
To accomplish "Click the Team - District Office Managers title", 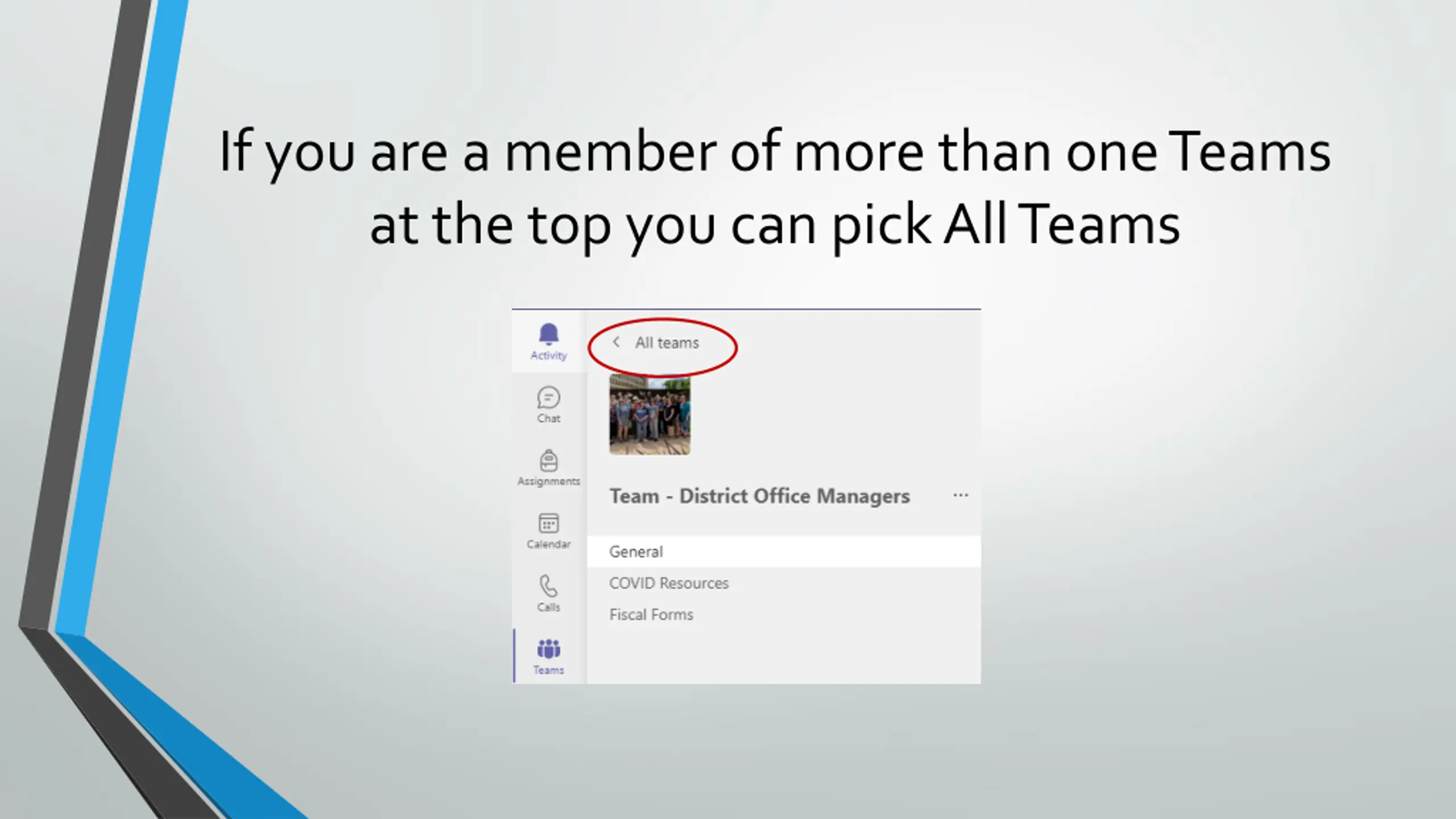I will (x=759, y=496).
